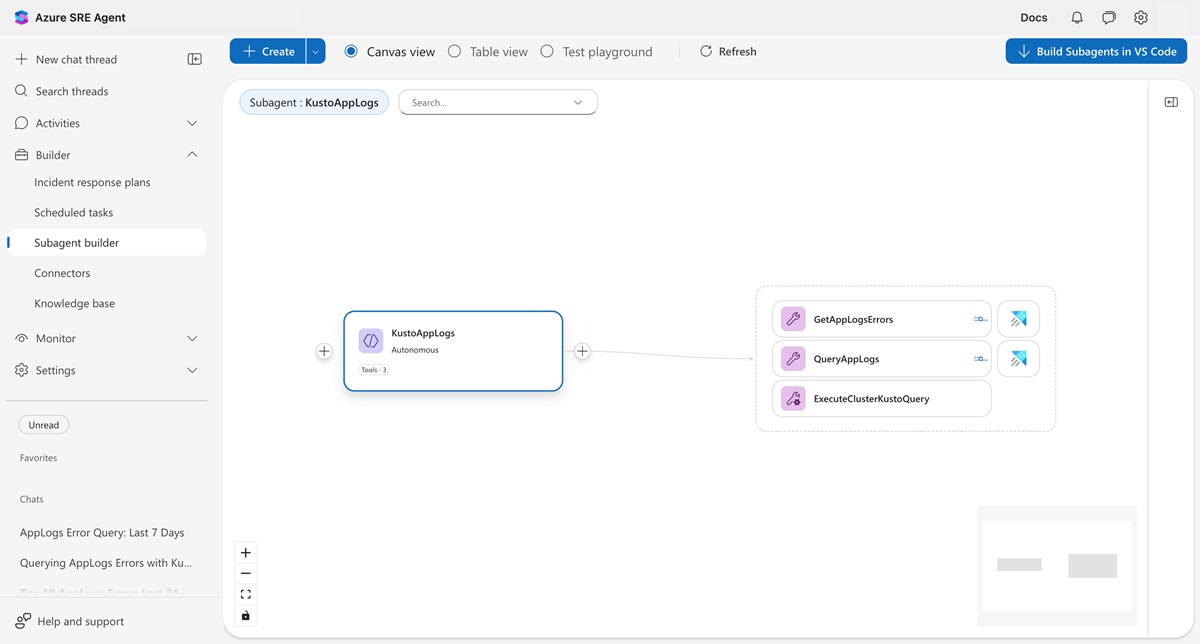Select the Canvas view radio button
Image resolution: width=1200 pixels, height=644 pixels.
coord(352,51)
